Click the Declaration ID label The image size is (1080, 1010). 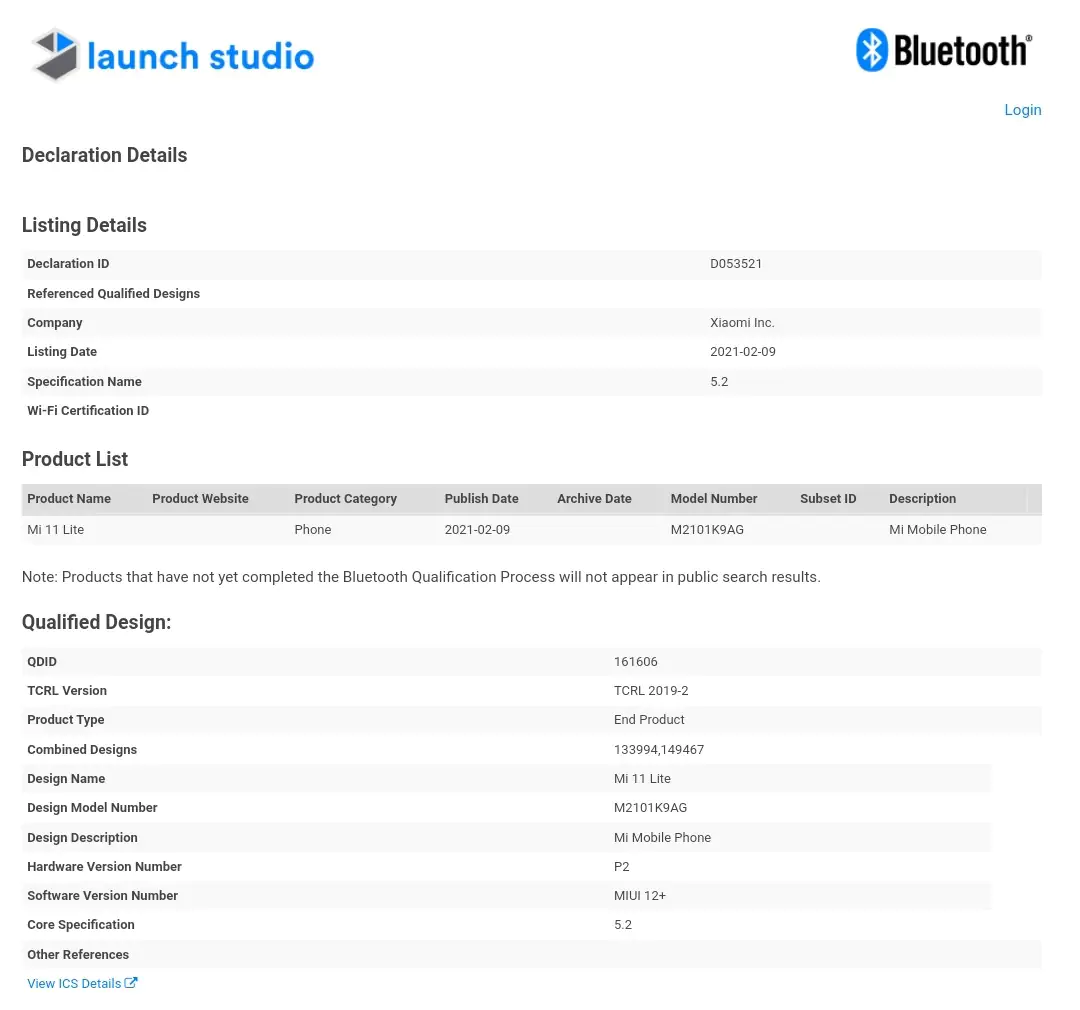[x=68, y=263]
